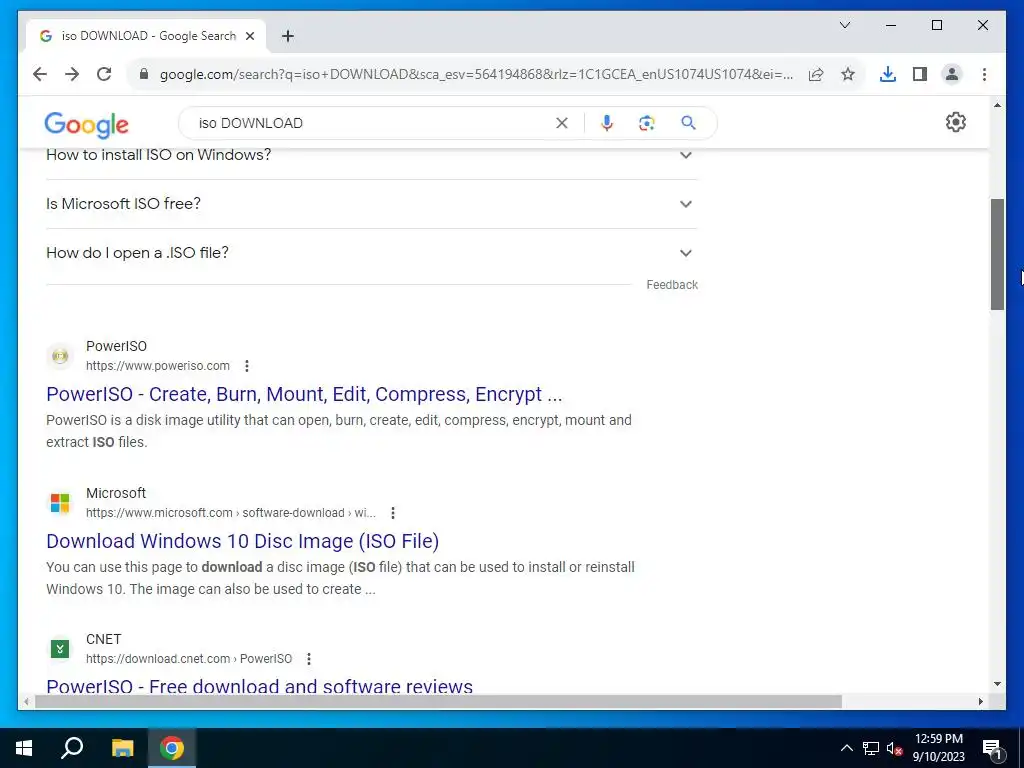Click the scroll-down arrow of the page
Viewport: 1024px width, 768px height.
997,684
